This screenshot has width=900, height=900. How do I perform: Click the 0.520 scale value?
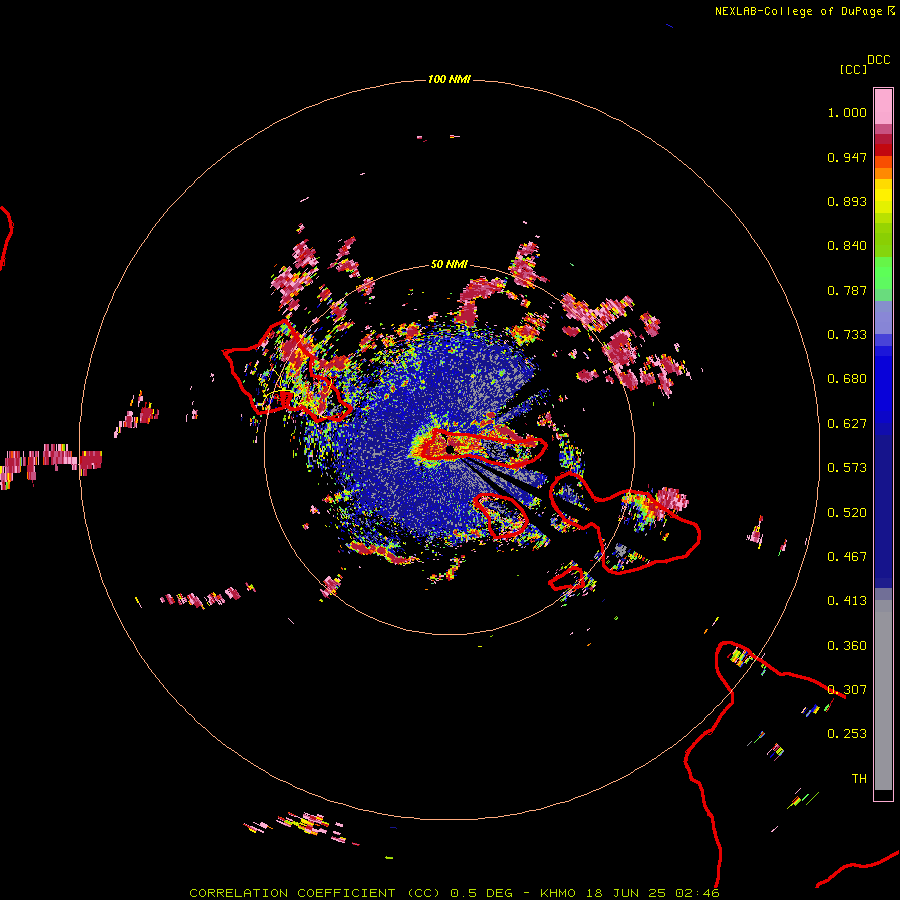click(847, 513)
